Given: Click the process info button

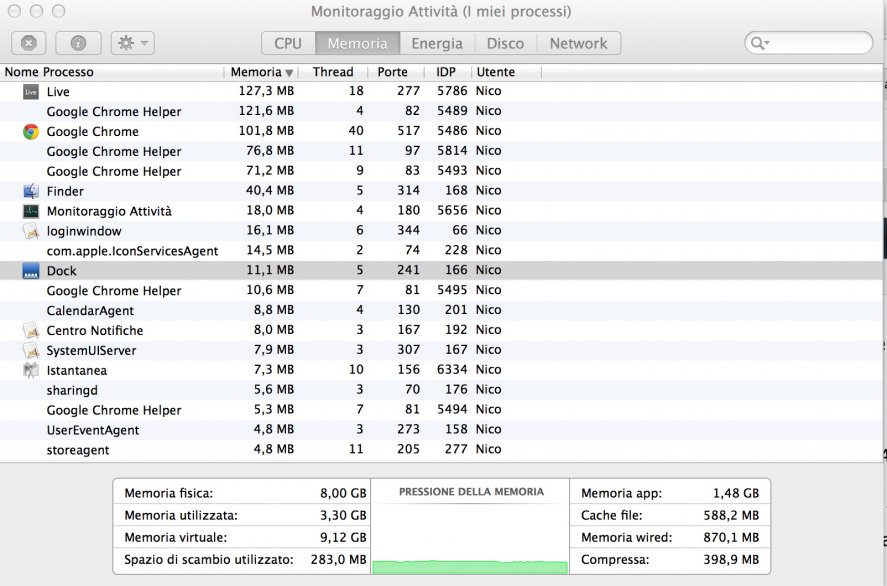Looking at the screenshot, I should (78, 43).
